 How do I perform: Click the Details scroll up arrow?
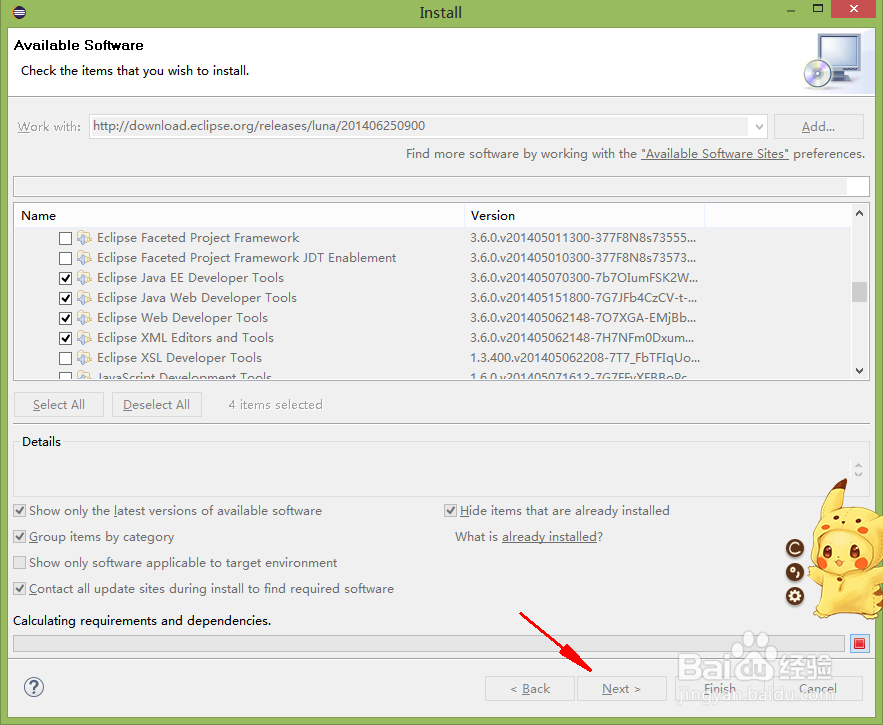tap(858, 465)
